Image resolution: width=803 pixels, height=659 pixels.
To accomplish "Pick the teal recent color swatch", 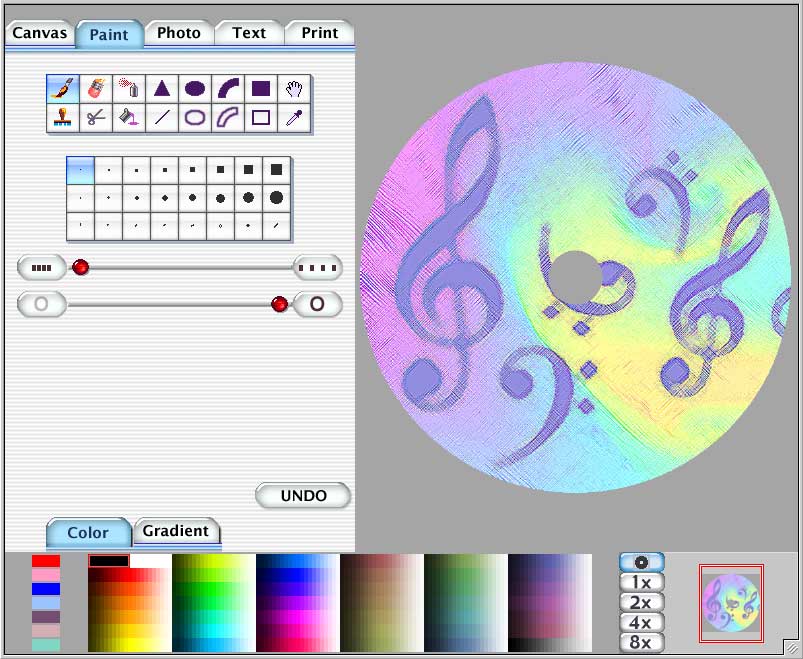I will [x=46, y=644].
